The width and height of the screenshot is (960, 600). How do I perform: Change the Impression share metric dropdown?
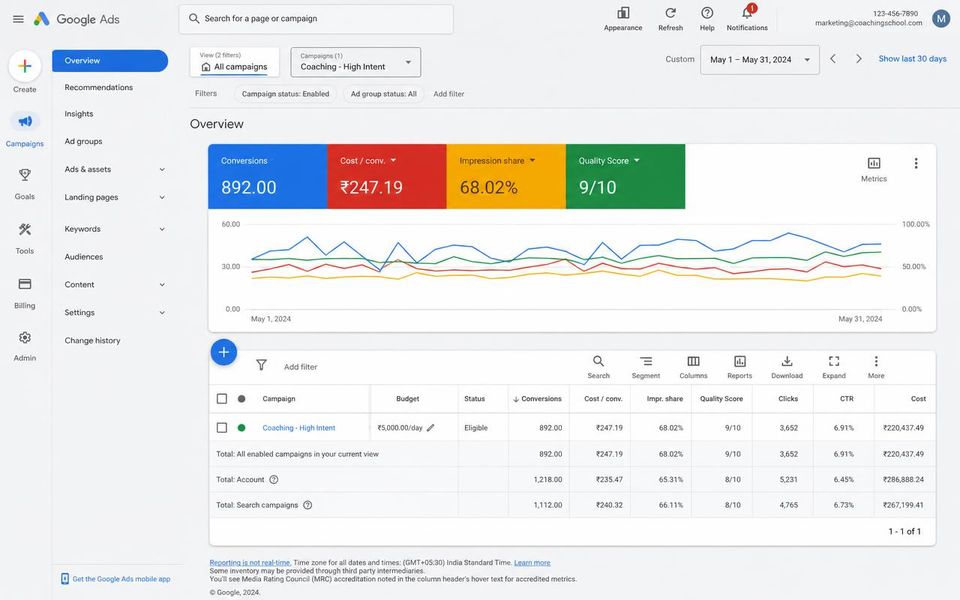coord(532,160)
